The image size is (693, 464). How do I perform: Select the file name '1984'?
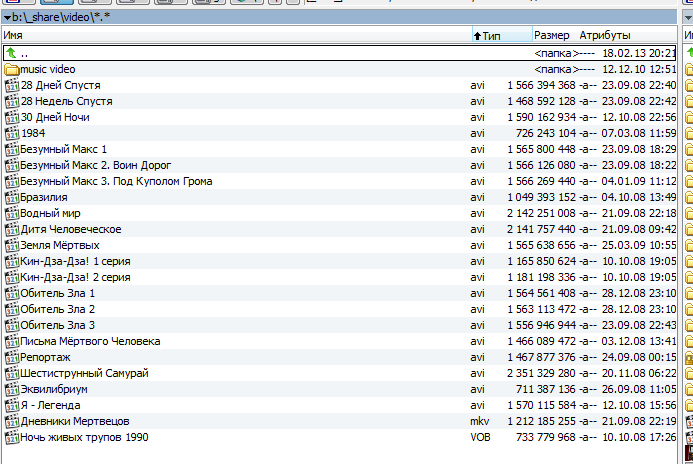pos(33,133)
